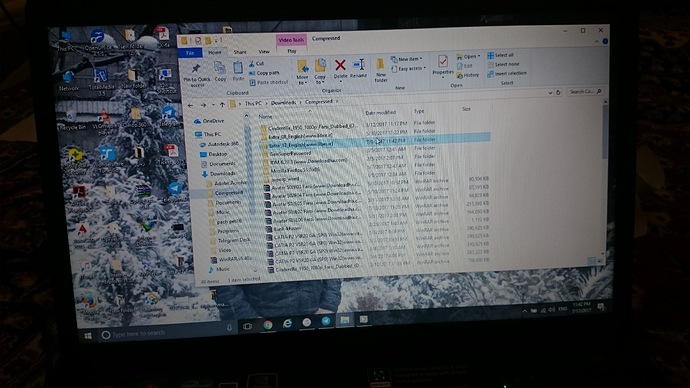Refresh the address bar location
Screen dimensions: 690x388
click(558, 92)
